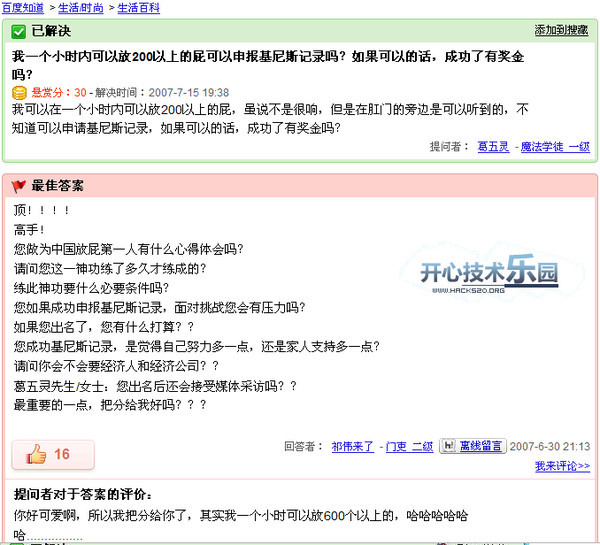Click the red best-answer flag icon
Screen dimensions: 600x545
coord(19,186)
